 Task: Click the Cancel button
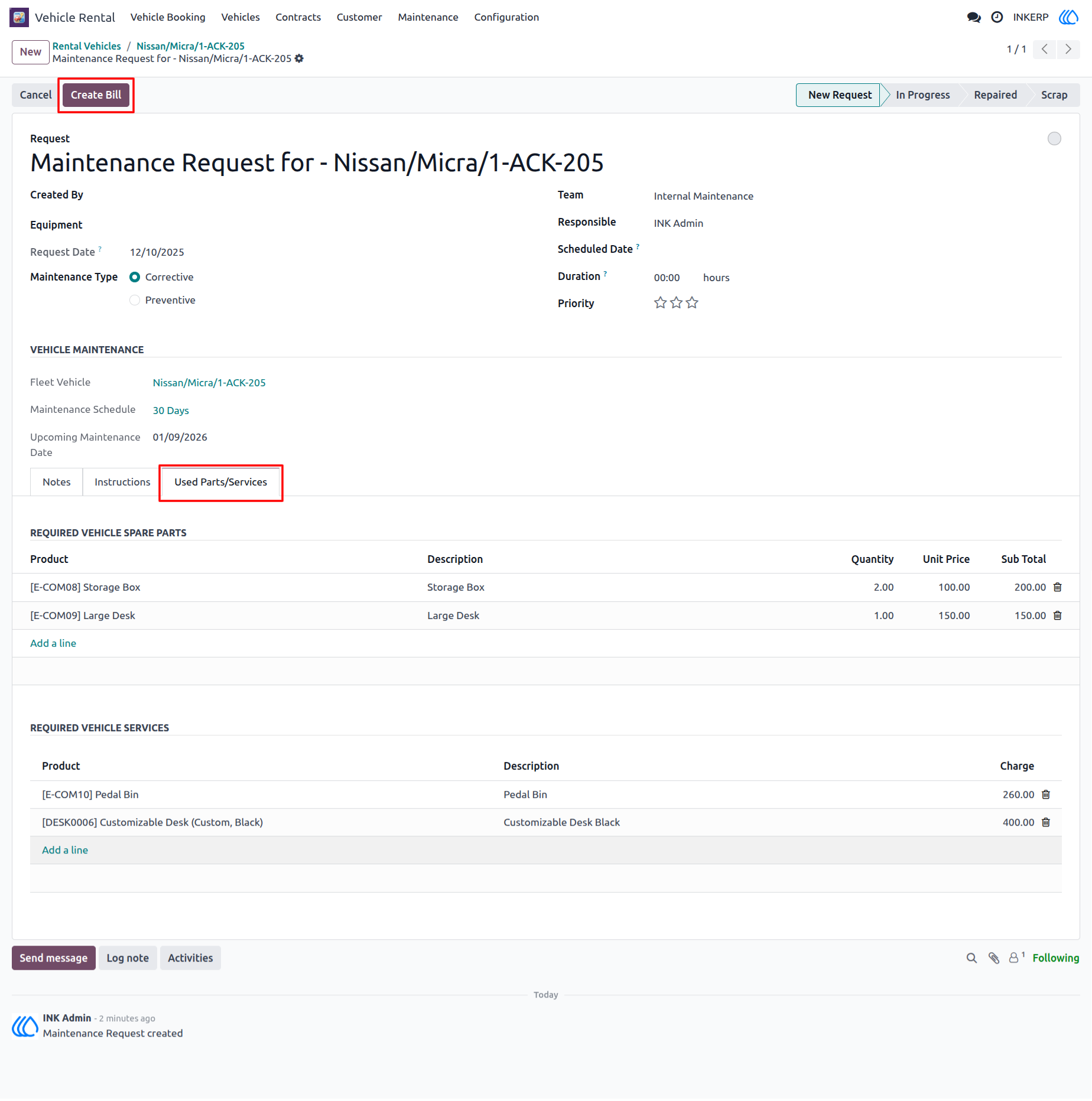click(x=36, y=95)
